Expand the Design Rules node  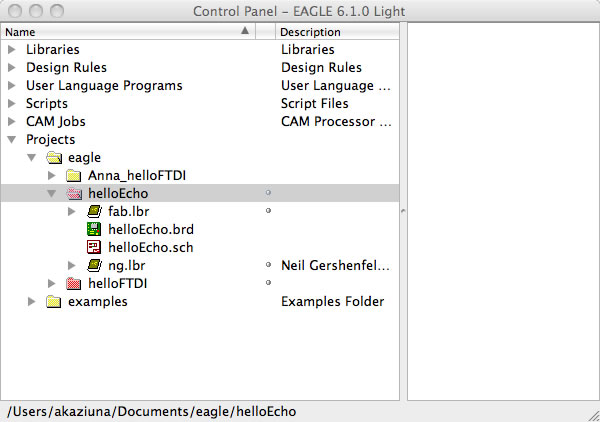click(12, 67)
